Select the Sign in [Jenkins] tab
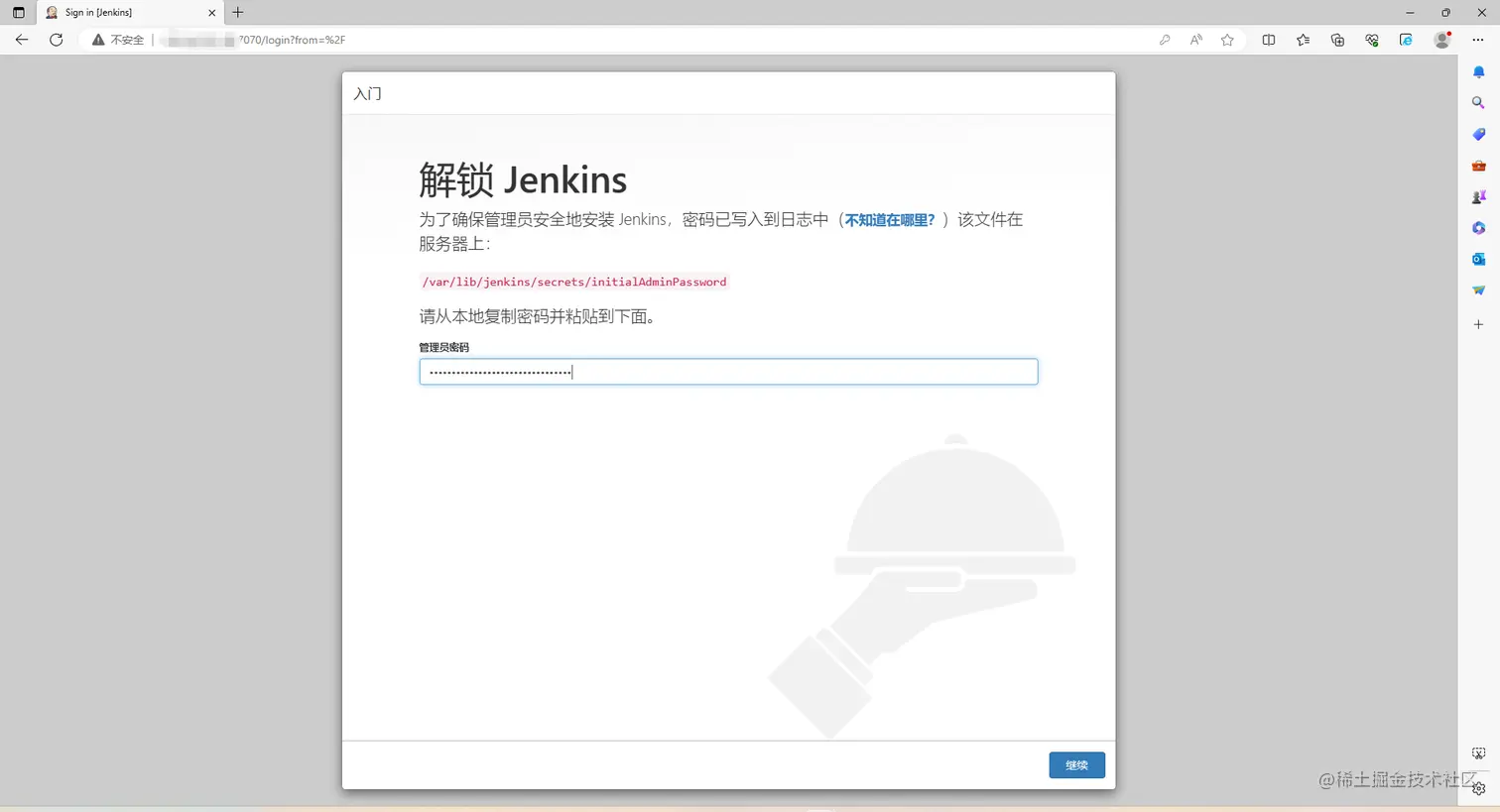This screenshot has width=1500, height=812. [x=129, y=13]
